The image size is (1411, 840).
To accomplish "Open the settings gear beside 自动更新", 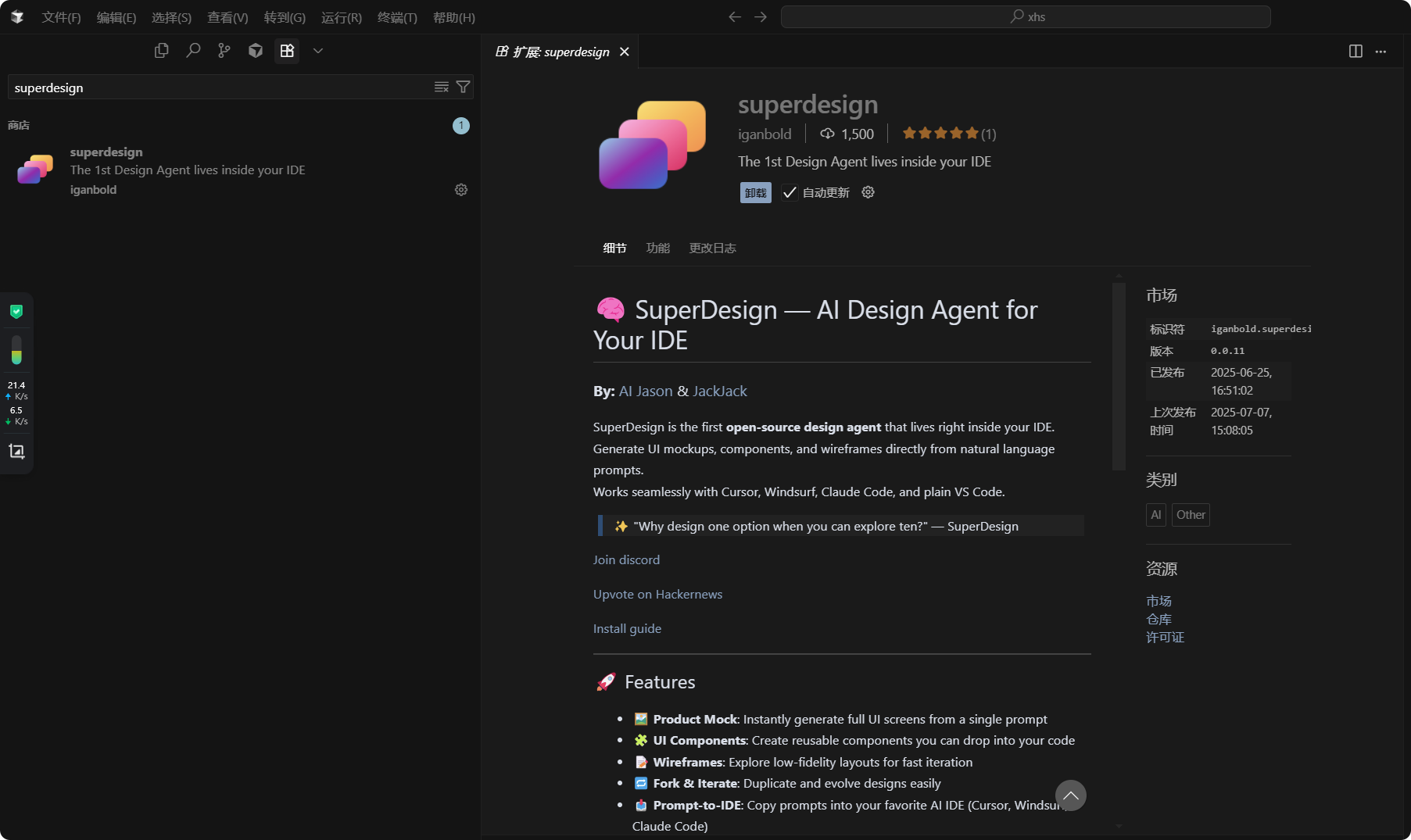I will tap(868, 192).
